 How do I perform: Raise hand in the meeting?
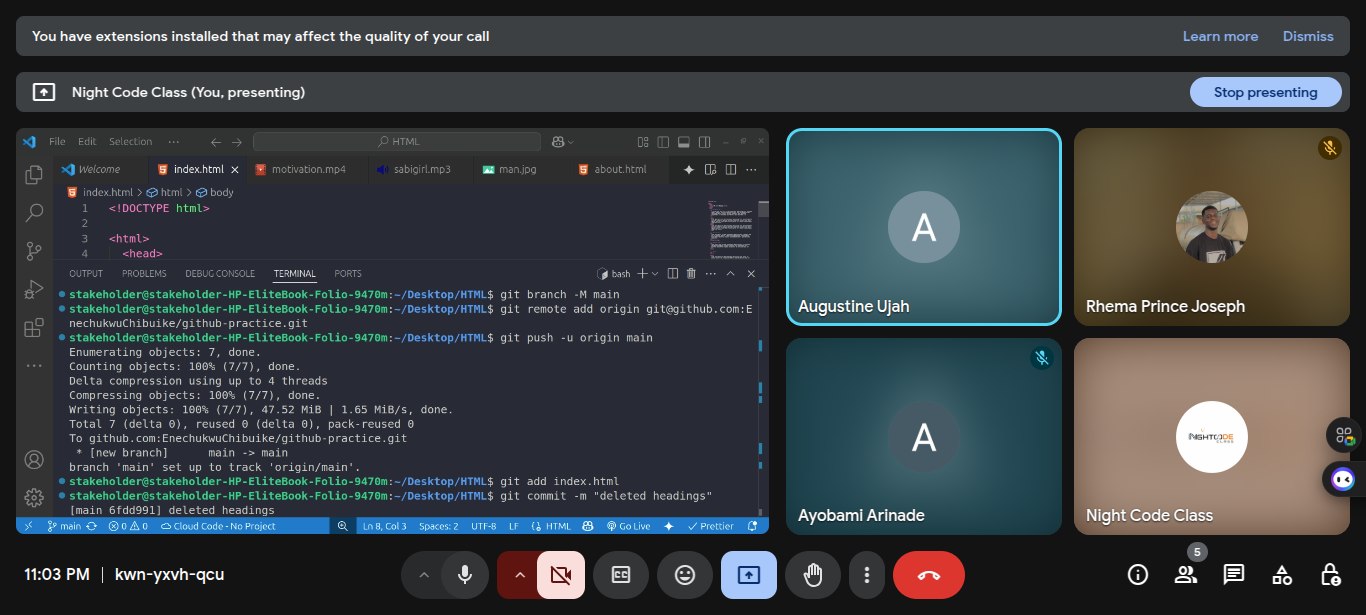[x=813, y=575]
